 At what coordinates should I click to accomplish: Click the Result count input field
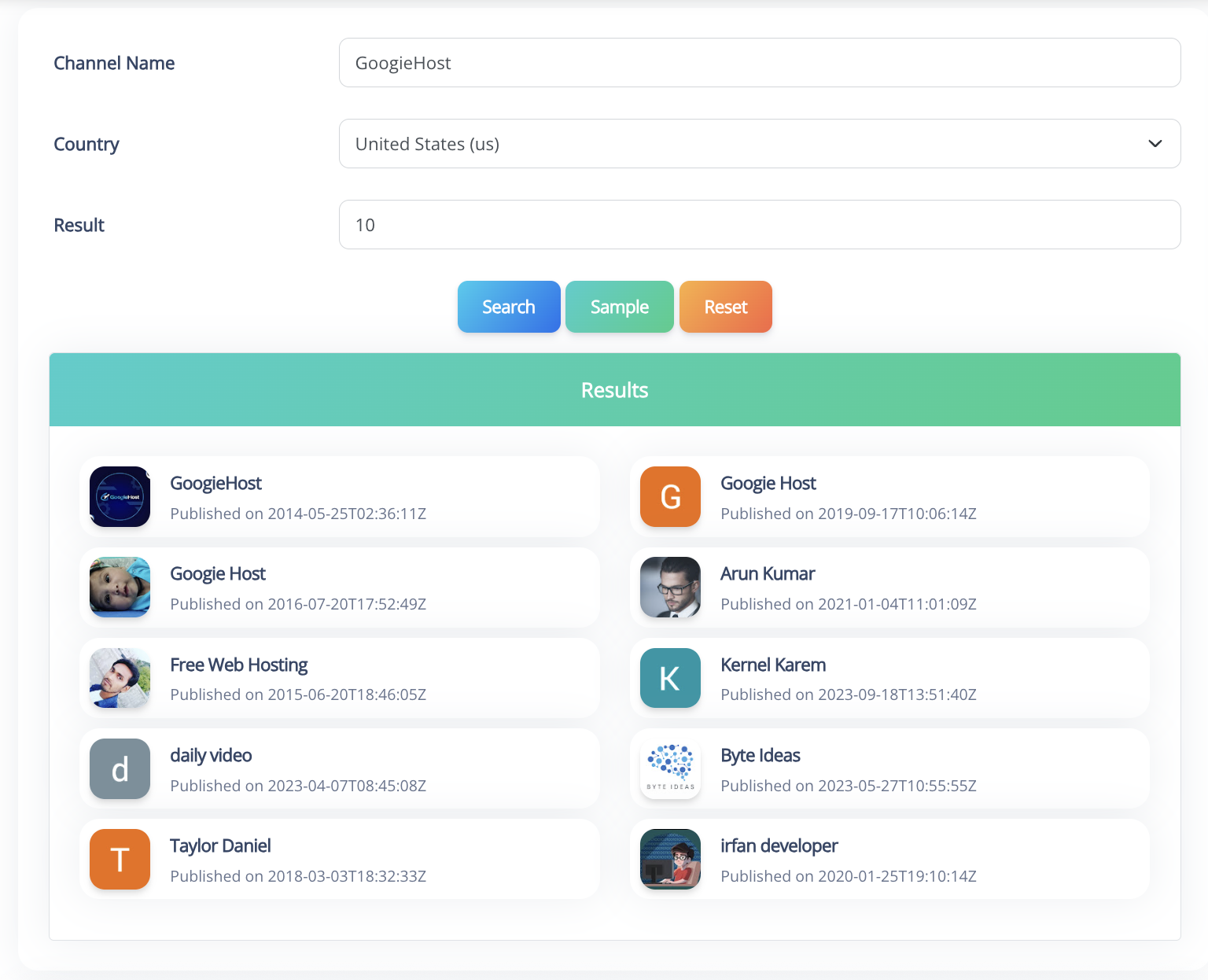pos(759,225)
